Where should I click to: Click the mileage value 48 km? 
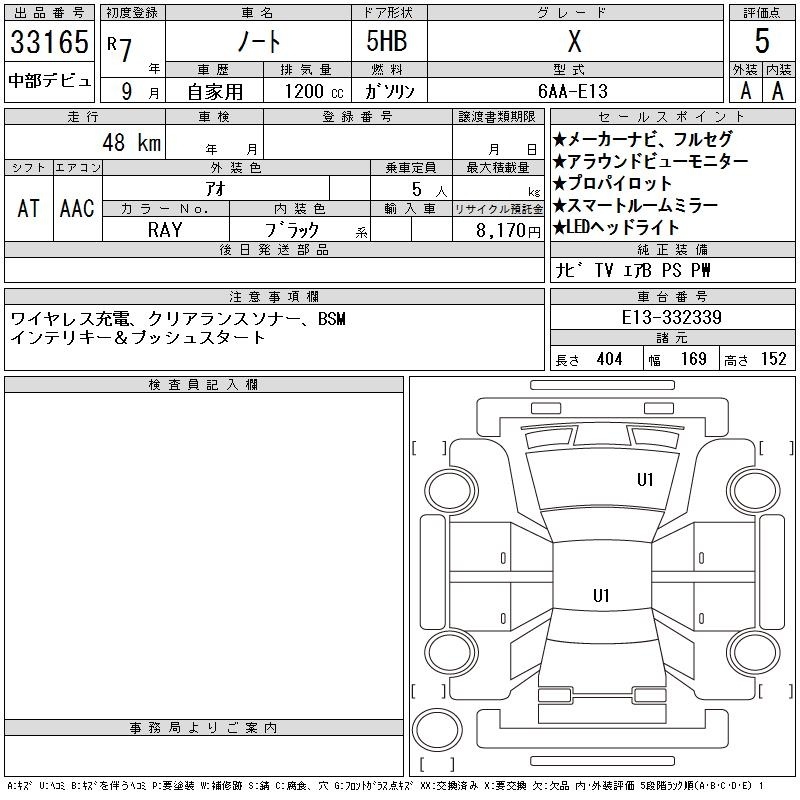coord(132,142)
